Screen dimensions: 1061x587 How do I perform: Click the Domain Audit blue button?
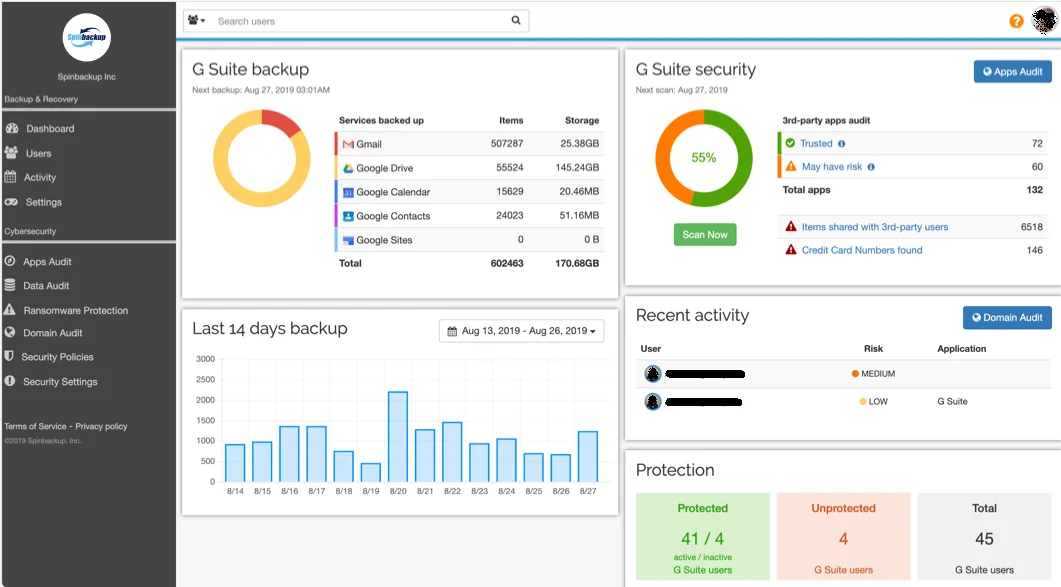[1007, 318]
